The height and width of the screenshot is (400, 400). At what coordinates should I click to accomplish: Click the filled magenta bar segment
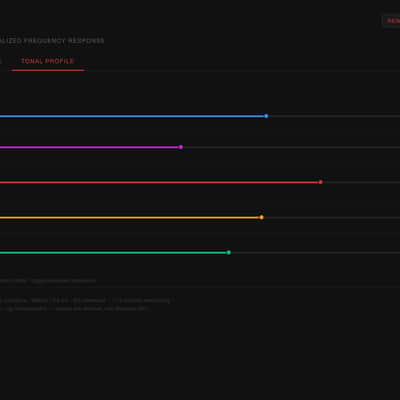coord(90,147)
